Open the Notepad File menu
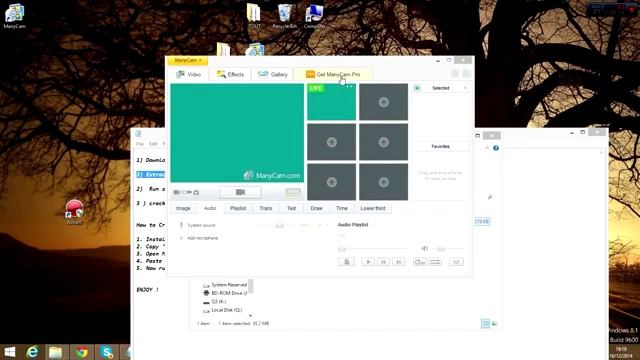 tap(140, 144)
